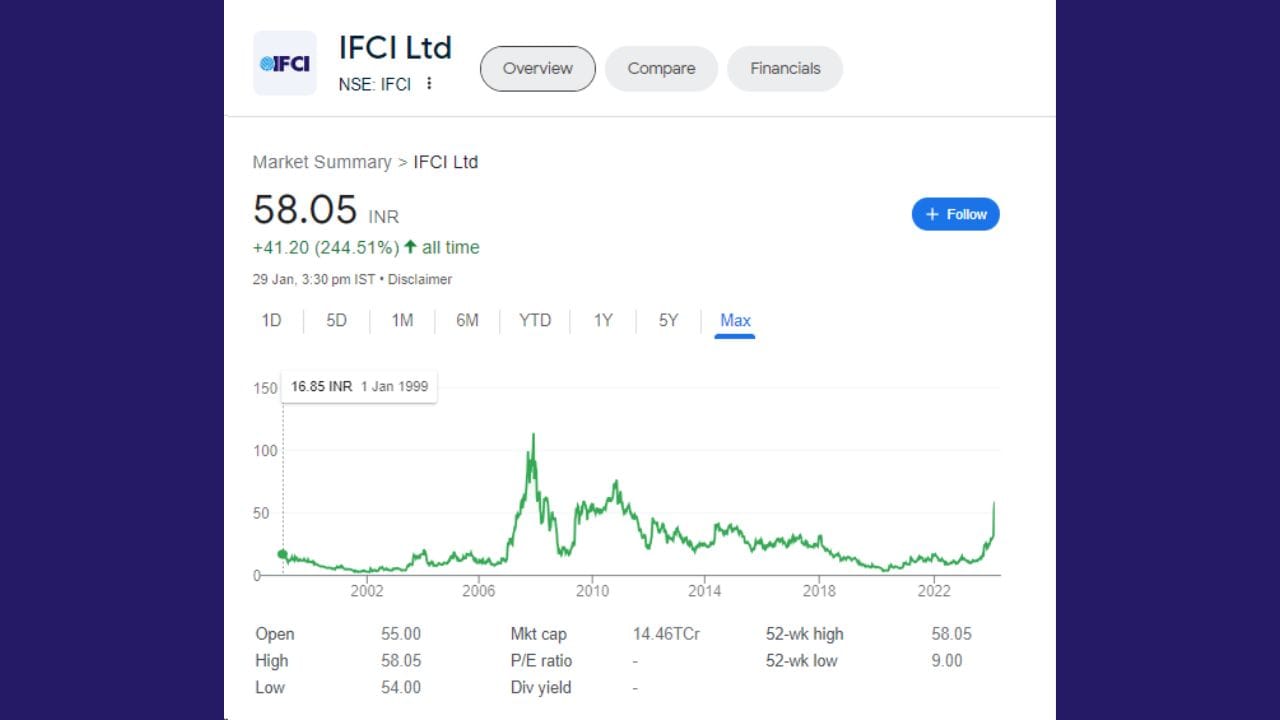Click the price tooltip showing 16.85 INR

coord(359,386)
